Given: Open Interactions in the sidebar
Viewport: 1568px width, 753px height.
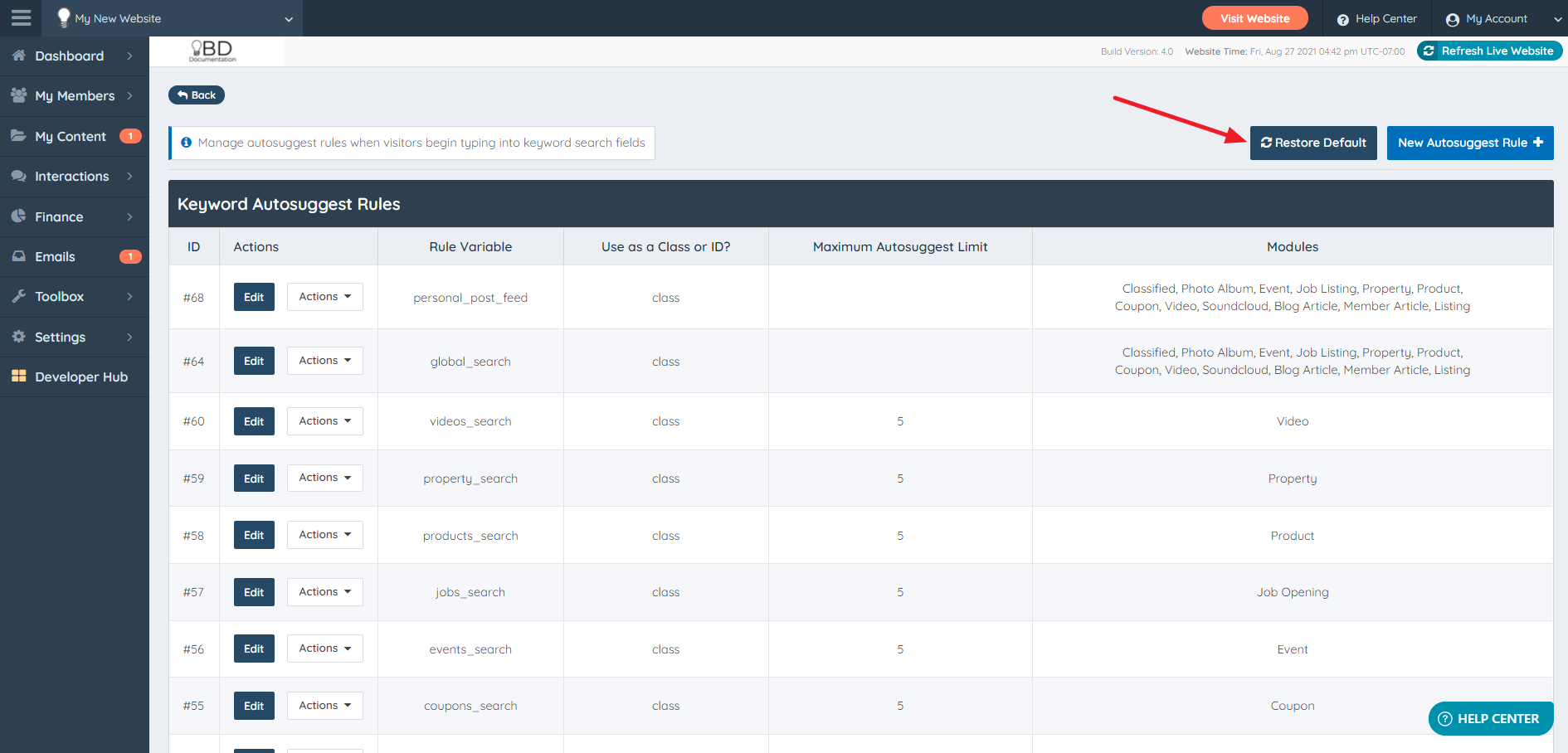Looking at the screenshot, I should pyautogui.click(x=75, y=176).
